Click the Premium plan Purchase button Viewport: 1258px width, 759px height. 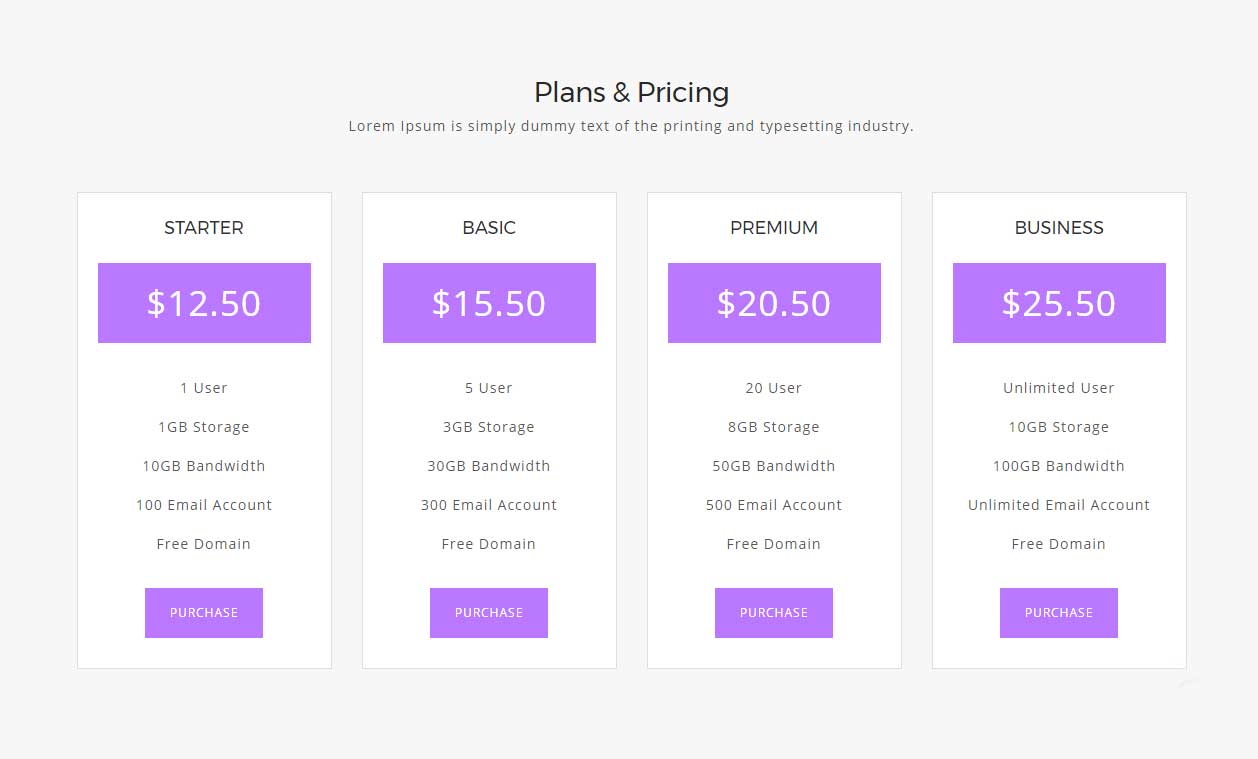(x=774, y=613)
